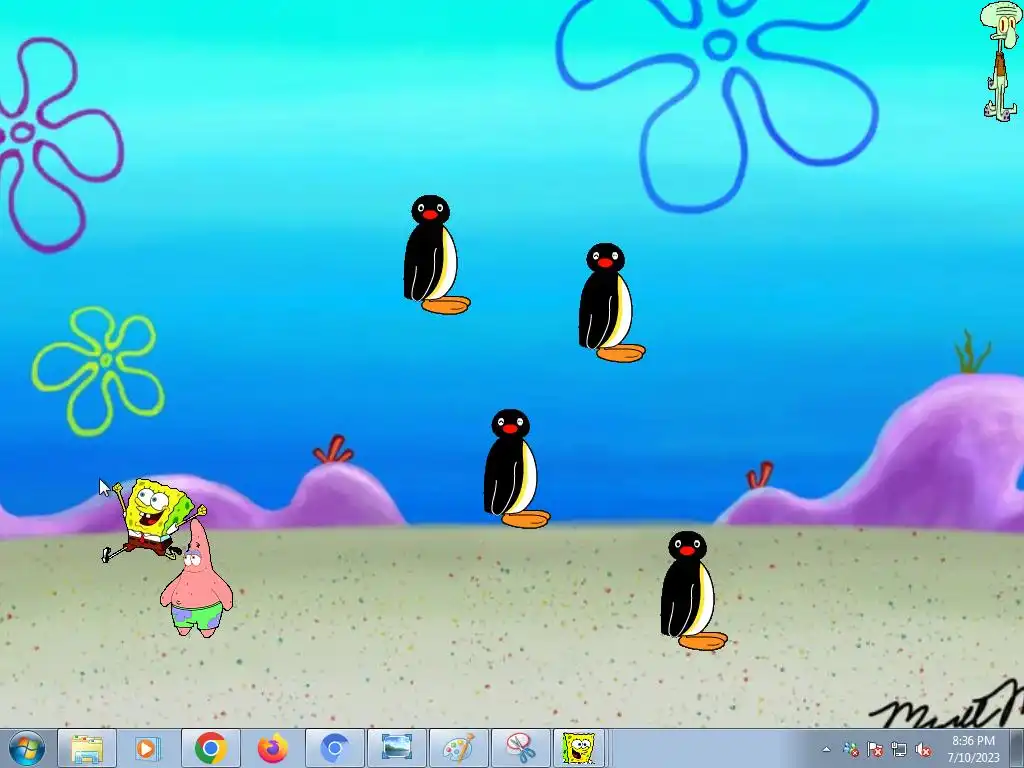The image size is (1024, 768).
Task: Open the blue Chromium browser icon
Action: pyautogui.click(x=334, y=748)
